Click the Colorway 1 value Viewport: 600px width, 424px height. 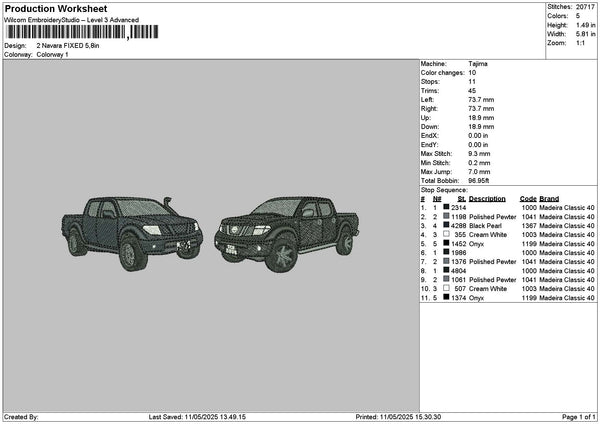click(x=52, y=55)
